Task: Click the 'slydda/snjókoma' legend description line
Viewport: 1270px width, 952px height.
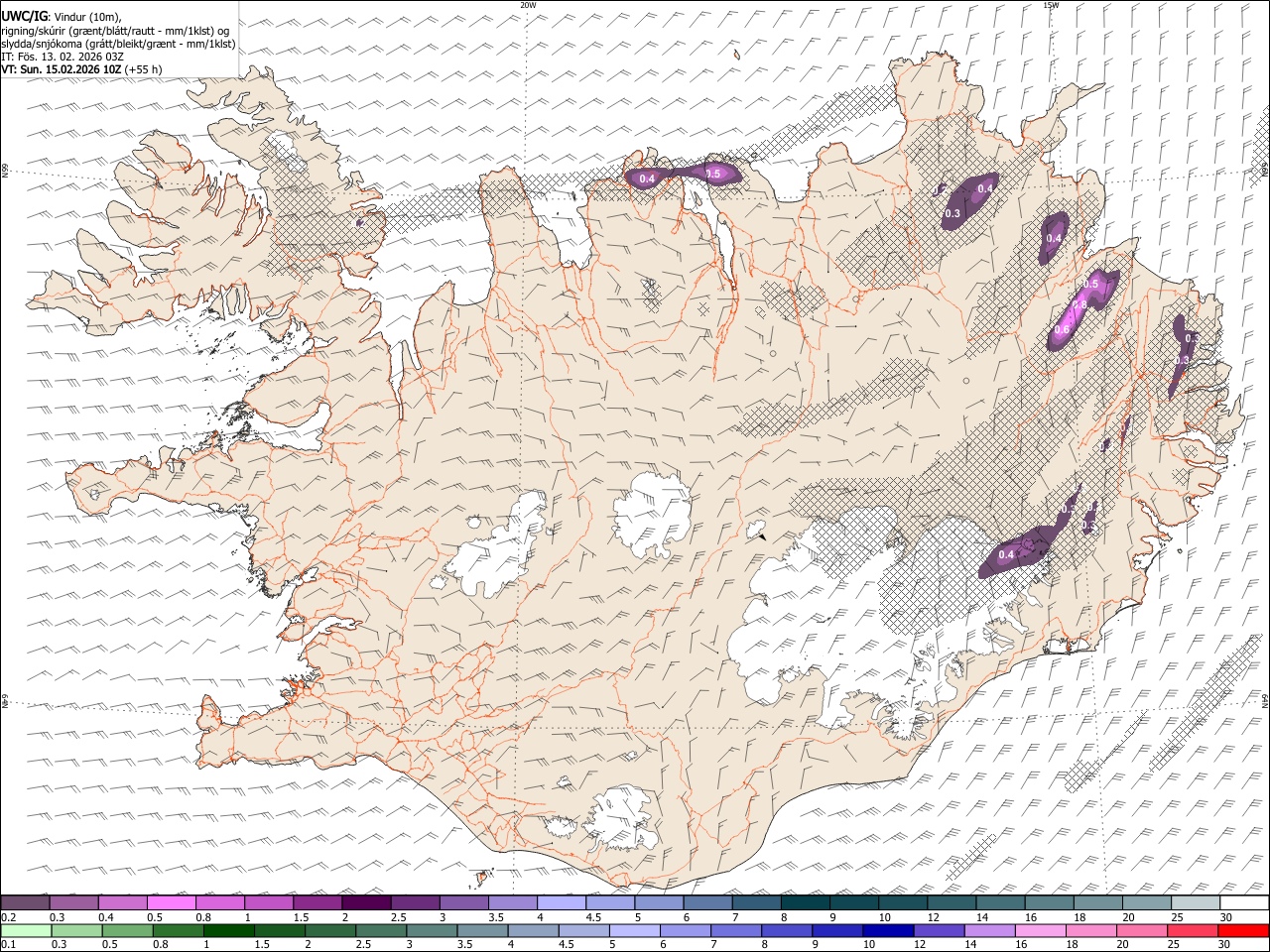Action: click(x=118, y=44)
